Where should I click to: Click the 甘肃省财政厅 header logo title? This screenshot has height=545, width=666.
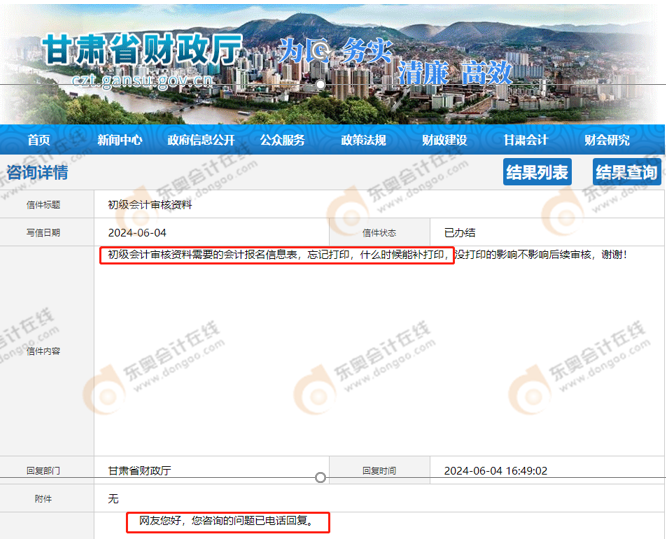(143, 50)
